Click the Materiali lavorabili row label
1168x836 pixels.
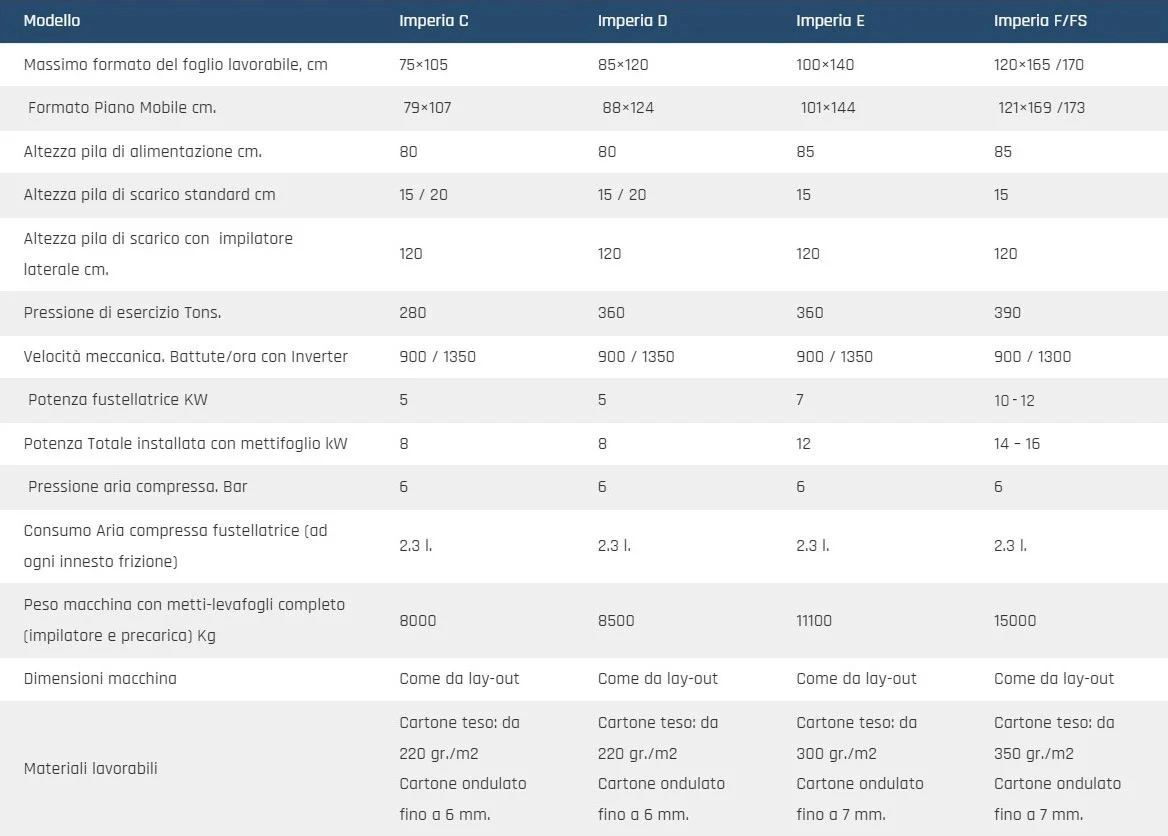point(91,769)
